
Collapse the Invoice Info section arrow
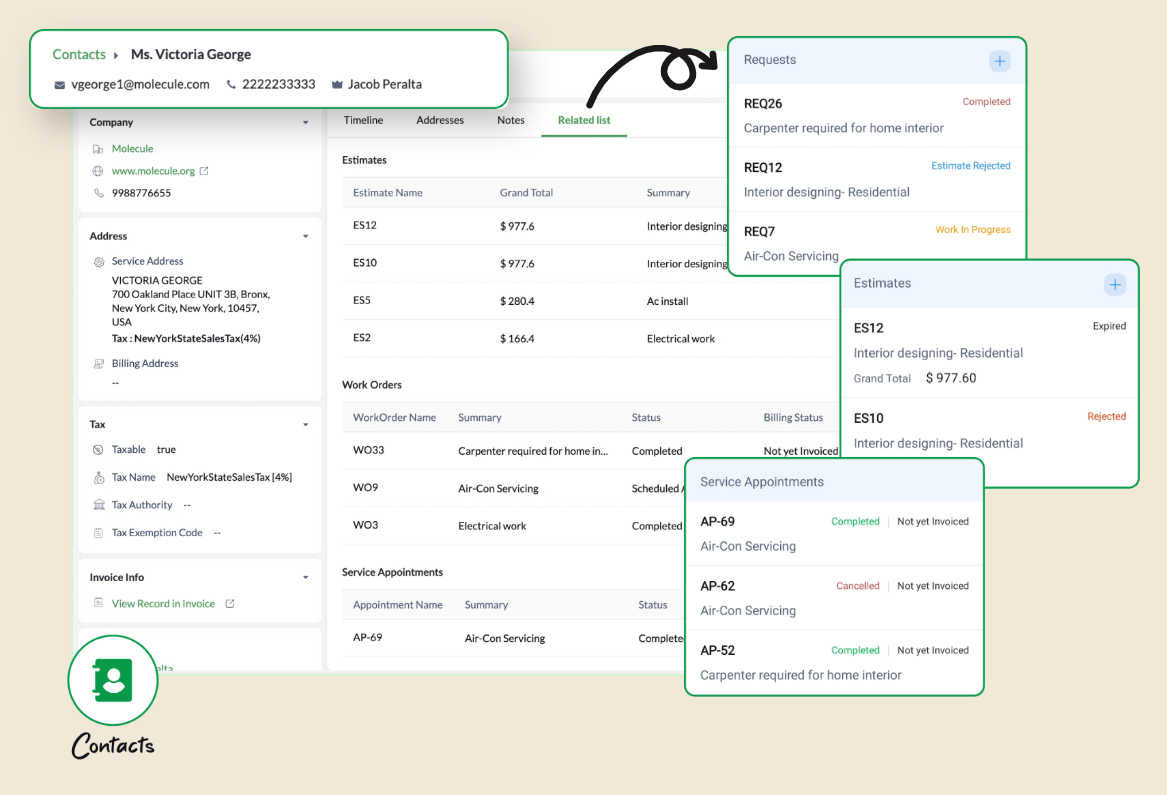(306, 578)
